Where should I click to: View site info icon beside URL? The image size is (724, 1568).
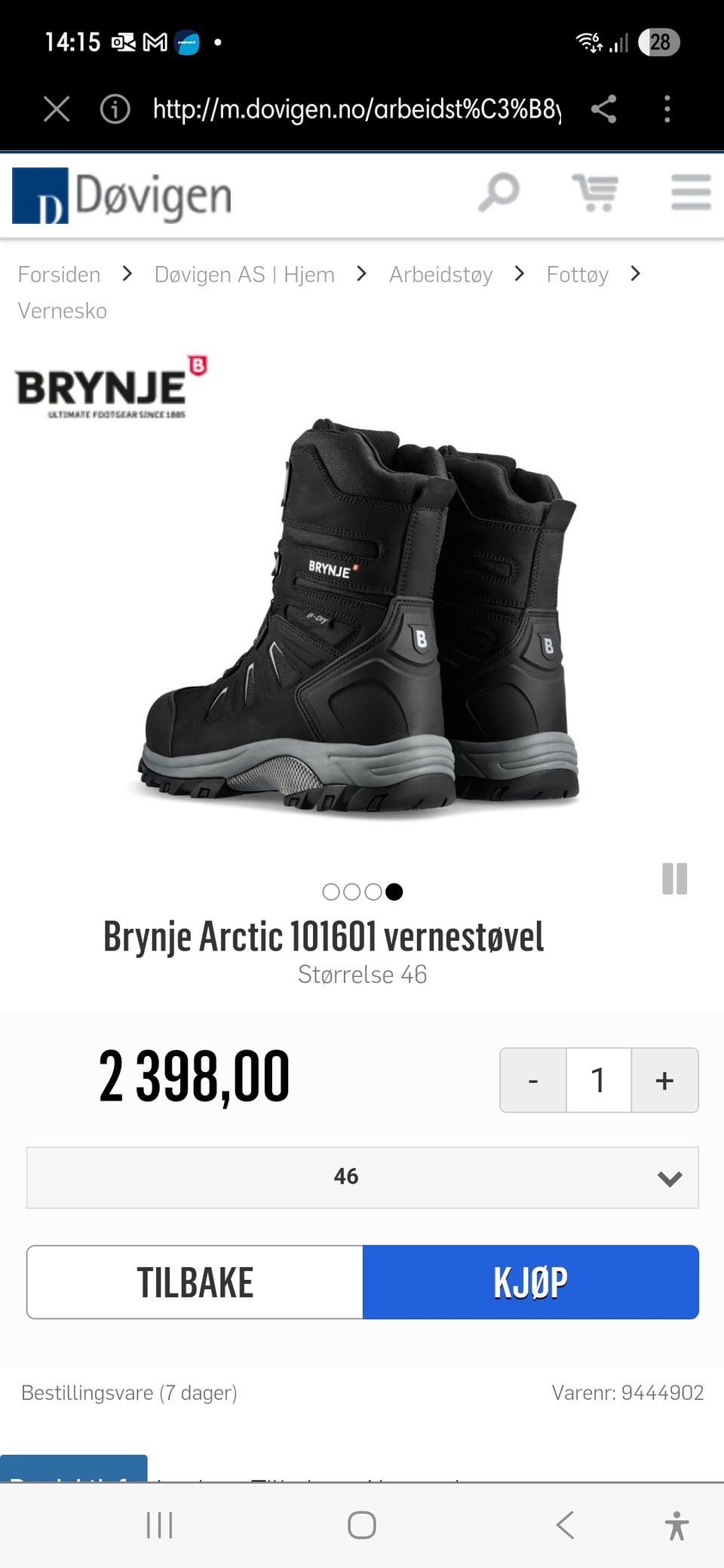(115, 109)
